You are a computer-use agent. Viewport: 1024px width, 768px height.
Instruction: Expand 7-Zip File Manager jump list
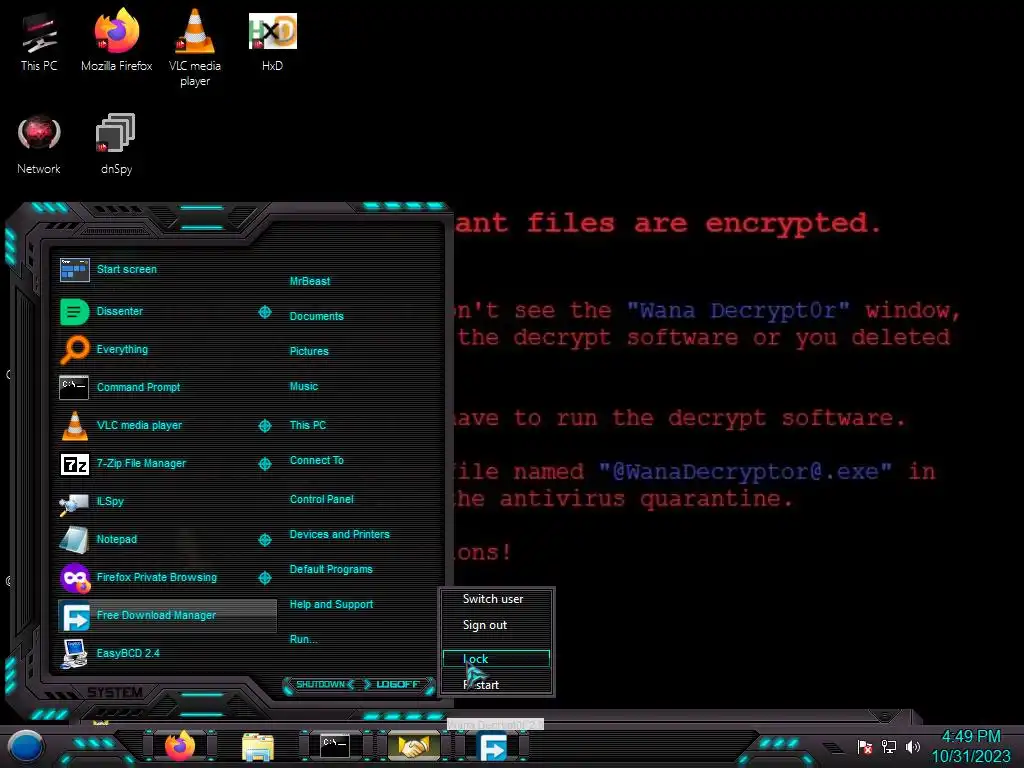coord(265,464)
